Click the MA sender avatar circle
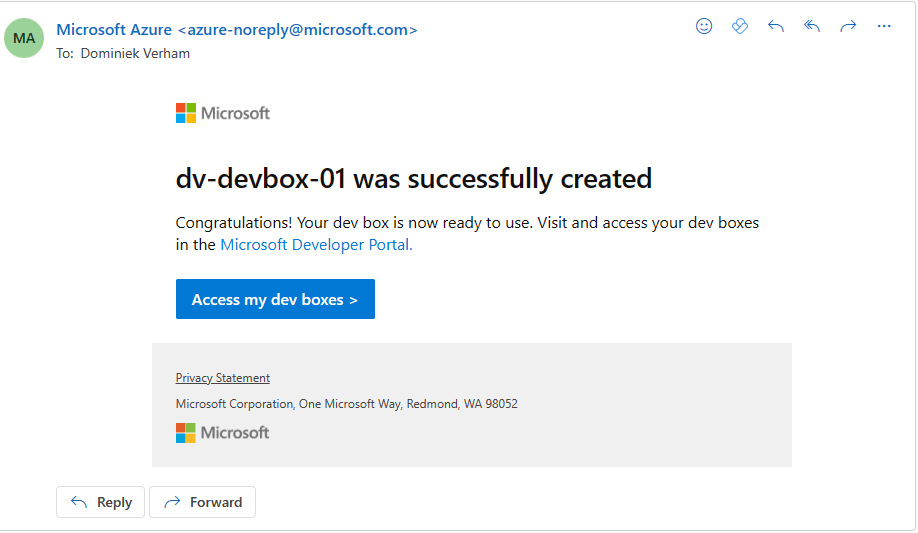This screenshot has height=533, width=918. click(x=25, y=38)
